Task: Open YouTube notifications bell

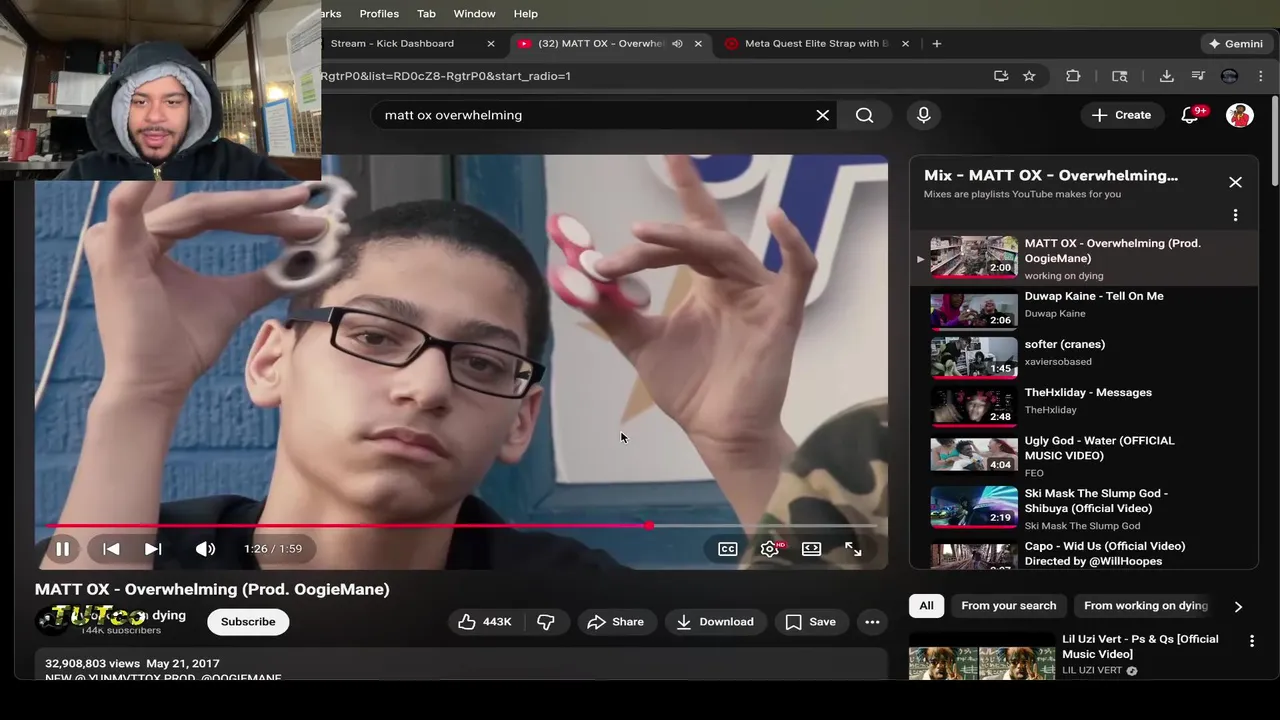Action: [x=1190, y=115]
